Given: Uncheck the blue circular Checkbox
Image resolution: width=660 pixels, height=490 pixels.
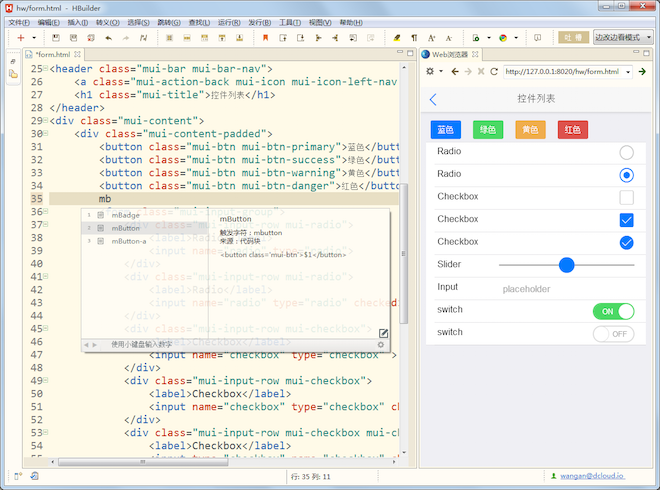Looking at the screenshot, I should [626, 242].
